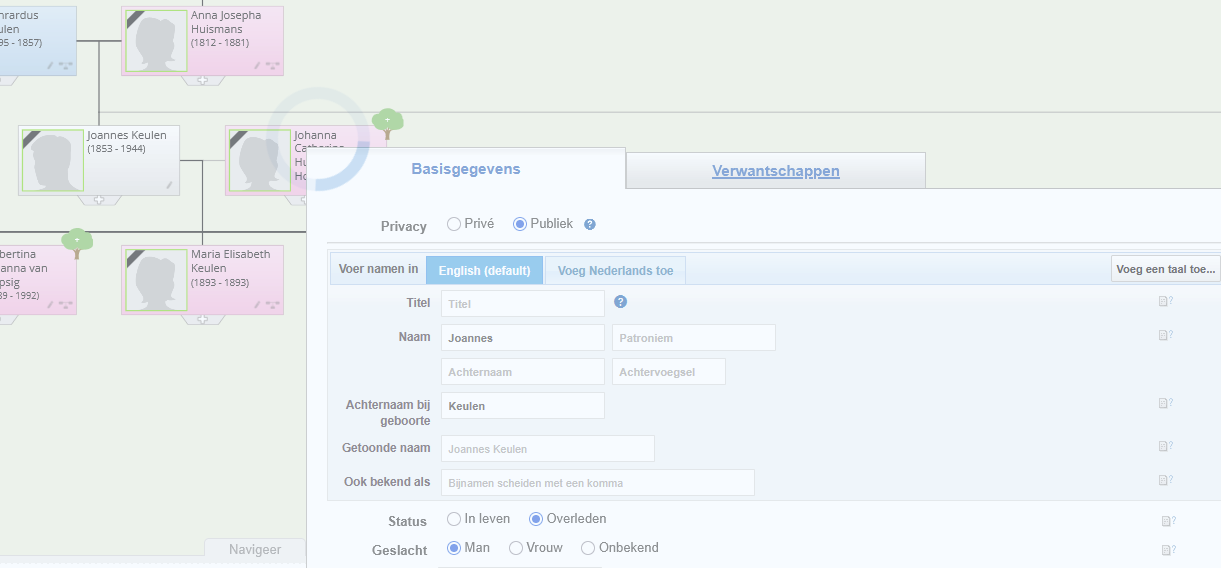
Task: Click tree view icon on Maria Elisabeth Keulen card
Action: (x=271, y=305)
